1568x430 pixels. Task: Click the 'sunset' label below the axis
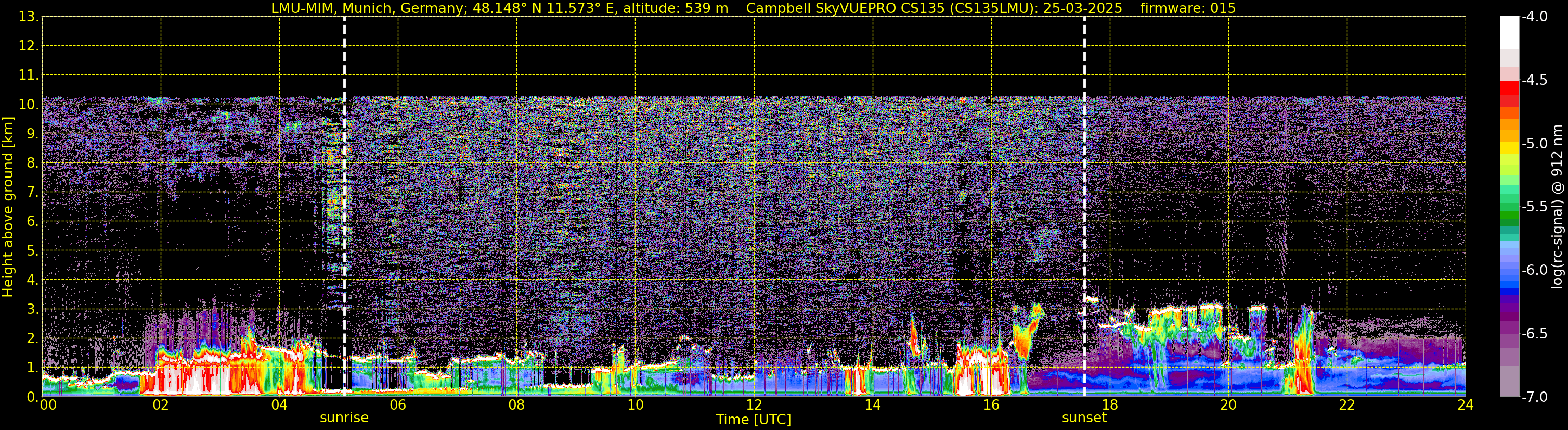[1084, 418]
